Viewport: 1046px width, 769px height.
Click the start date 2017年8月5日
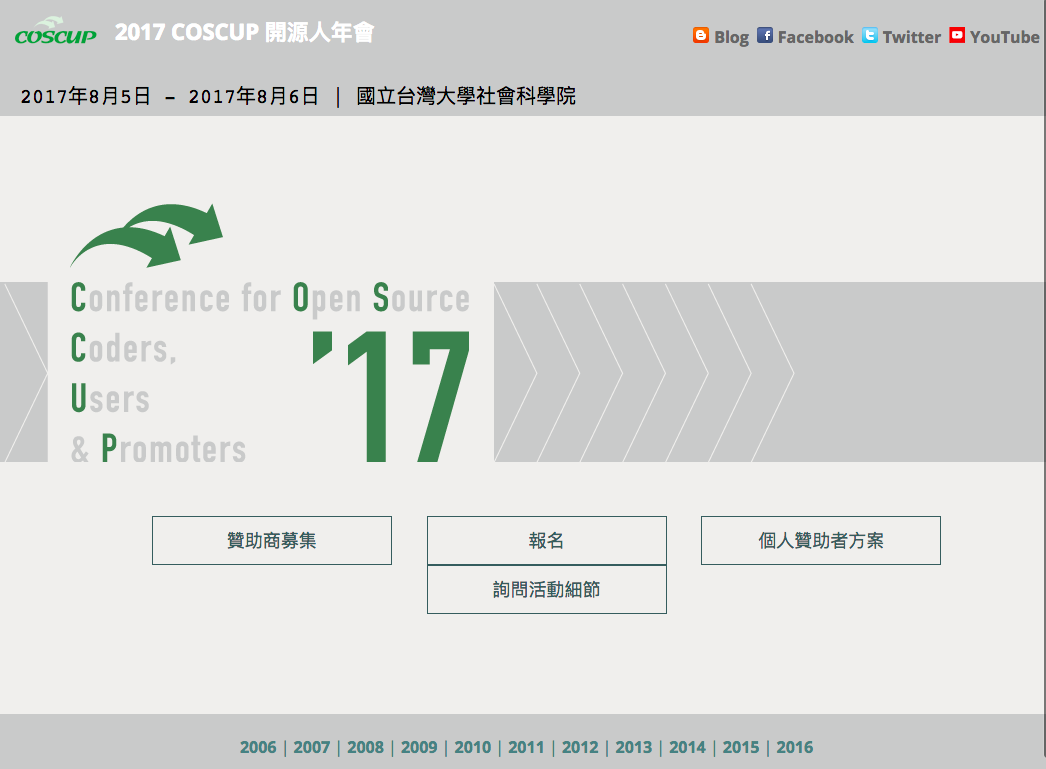coord(85,96)
